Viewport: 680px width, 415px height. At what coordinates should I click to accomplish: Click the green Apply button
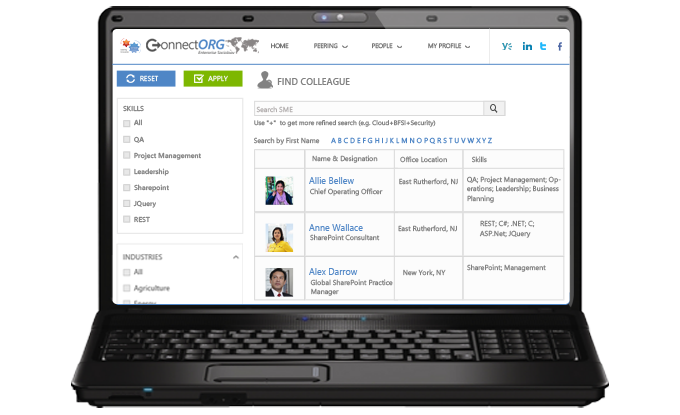pyautogui.click(x=213, y=78)
